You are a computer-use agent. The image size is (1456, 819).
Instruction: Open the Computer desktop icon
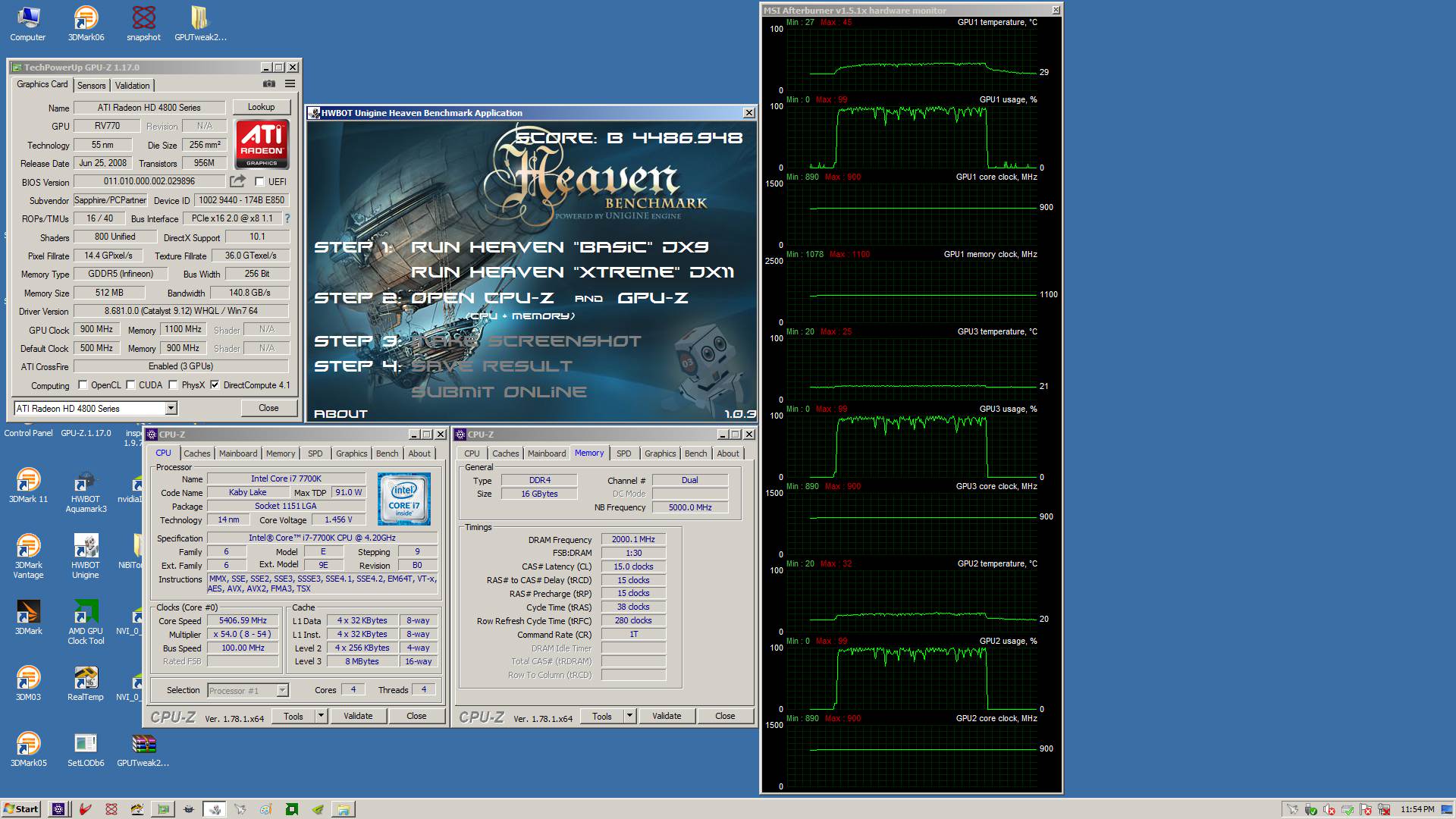pyautogui.click(x=28, y=24)
